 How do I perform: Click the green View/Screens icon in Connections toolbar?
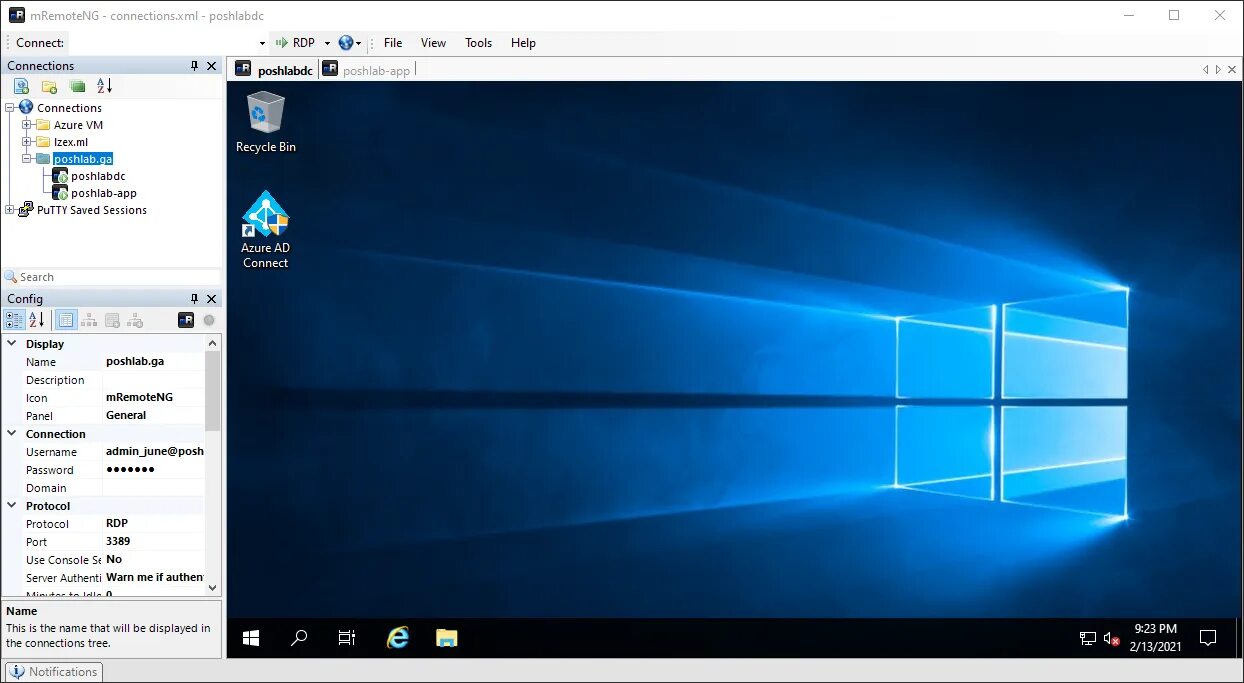point(77,86)
